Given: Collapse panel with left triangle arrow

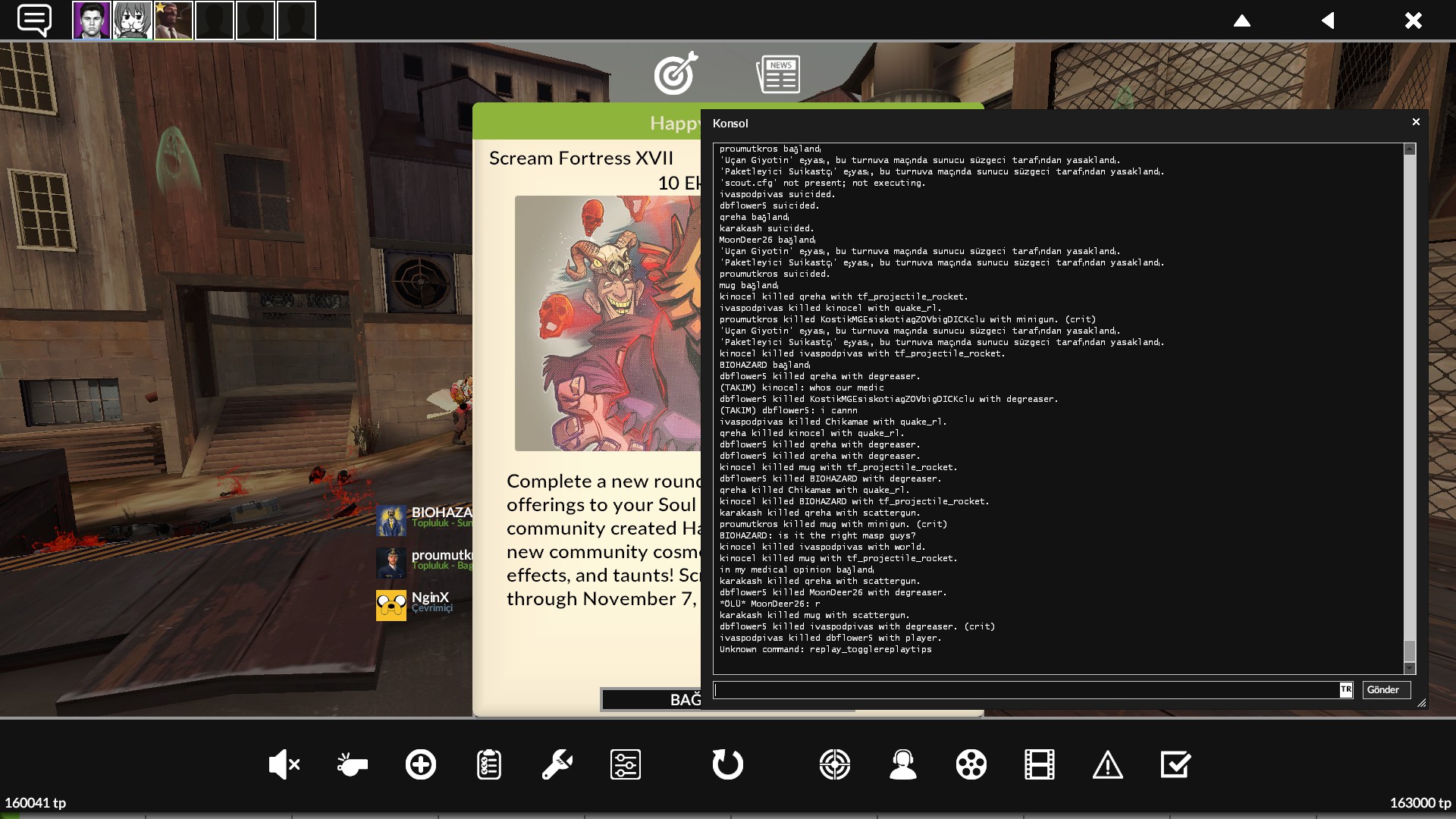Looking at the screenshot, I should coord(1328,20).
